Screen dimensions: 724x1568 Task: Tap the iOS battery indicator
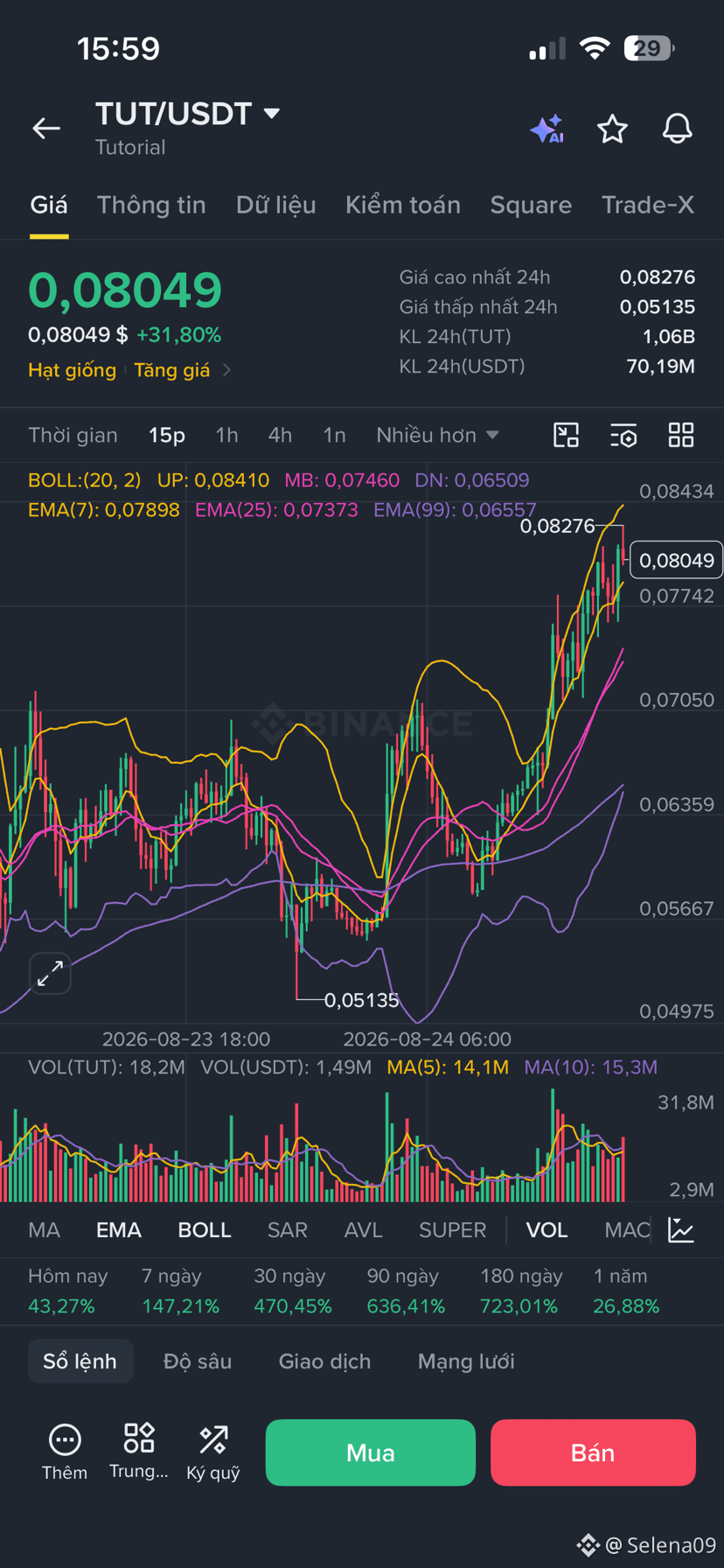(x=649, y=48)
